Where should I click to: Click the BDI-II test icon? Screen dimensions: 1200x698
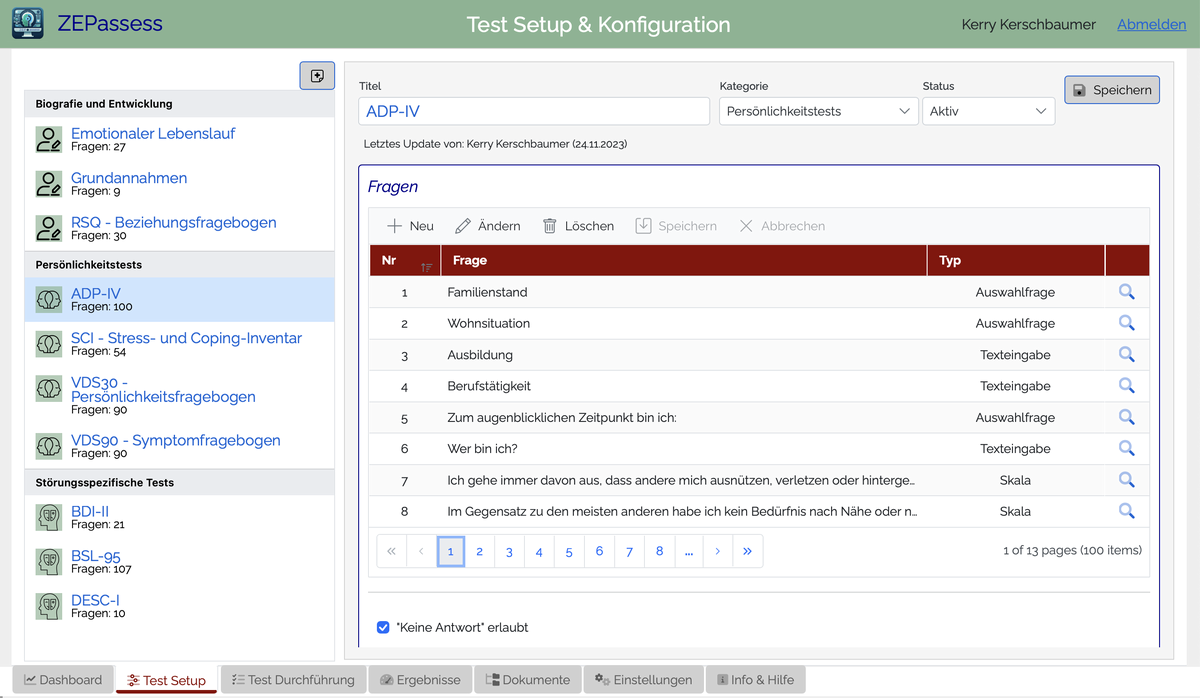tap(48, 517)
